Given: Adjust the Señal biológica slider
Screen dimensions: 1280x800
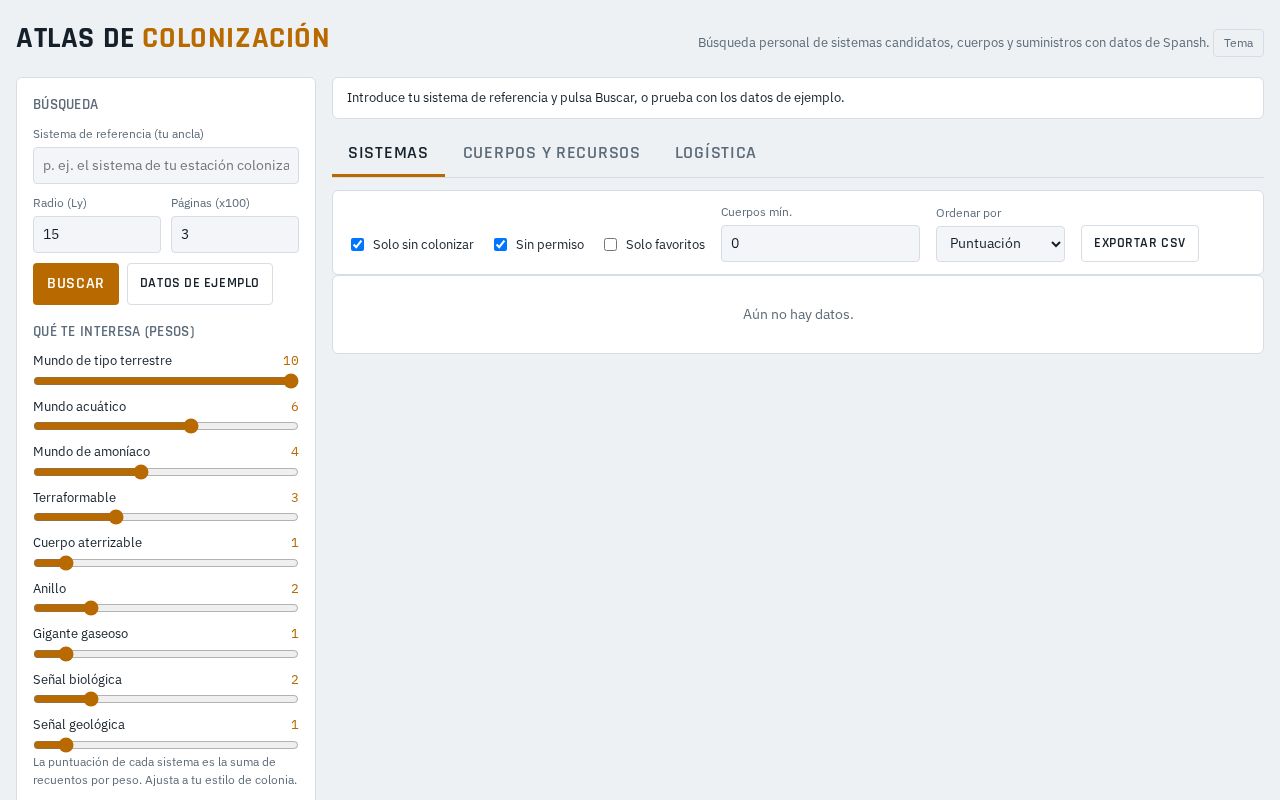Looking at the screenshot, I should click(166, 699).
